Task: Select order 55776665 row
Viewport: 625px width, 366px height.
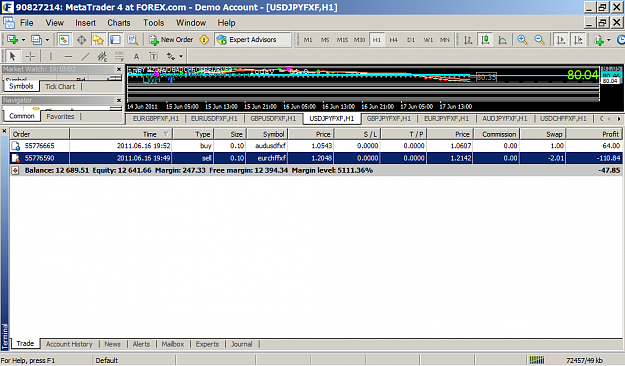Action: coord(316,146)
